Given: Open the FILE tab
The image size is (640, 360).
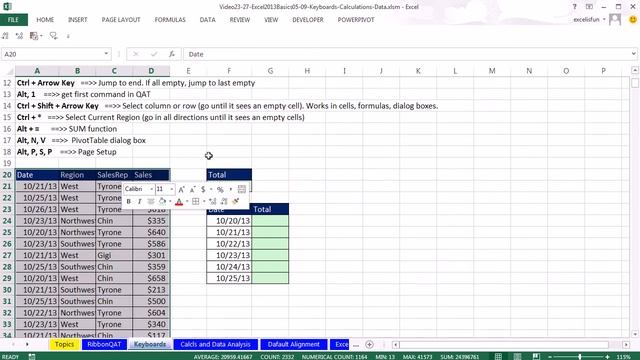Looking at the screenshot, I should pyautogui.click(x=13, y=20).
